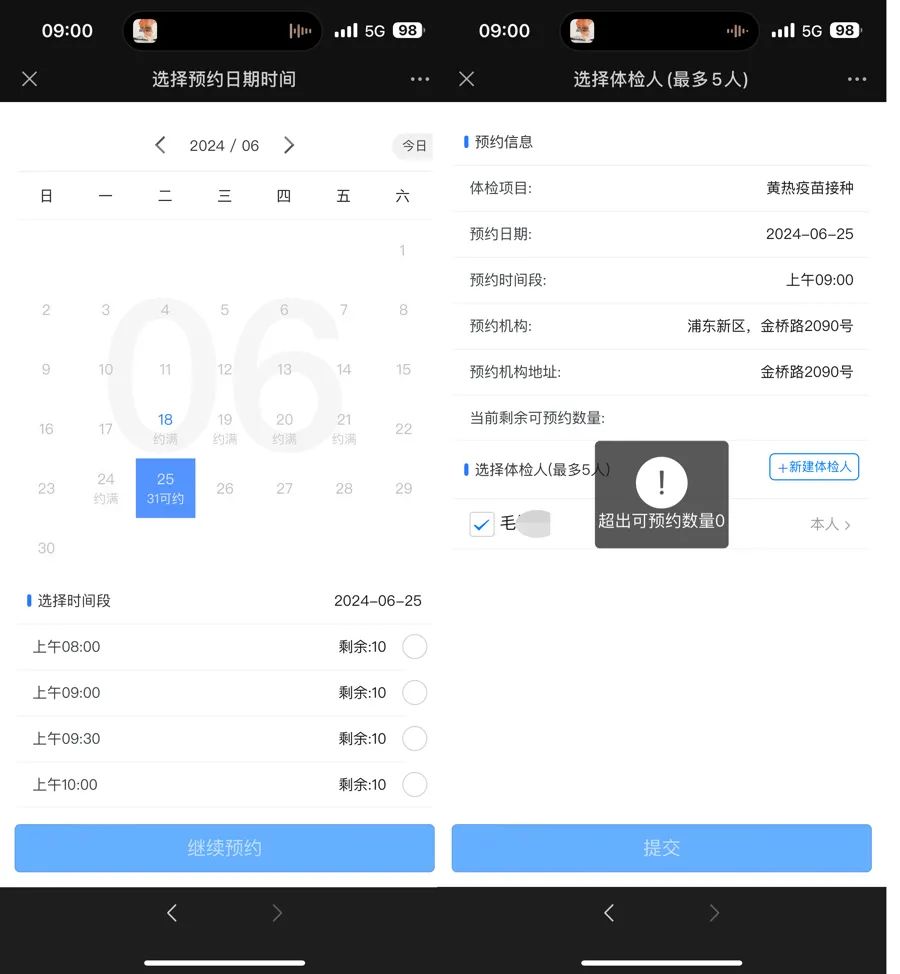Select June 25 with 31可约
This screenshot has width=900, height=974.
(x=165, y=488)
